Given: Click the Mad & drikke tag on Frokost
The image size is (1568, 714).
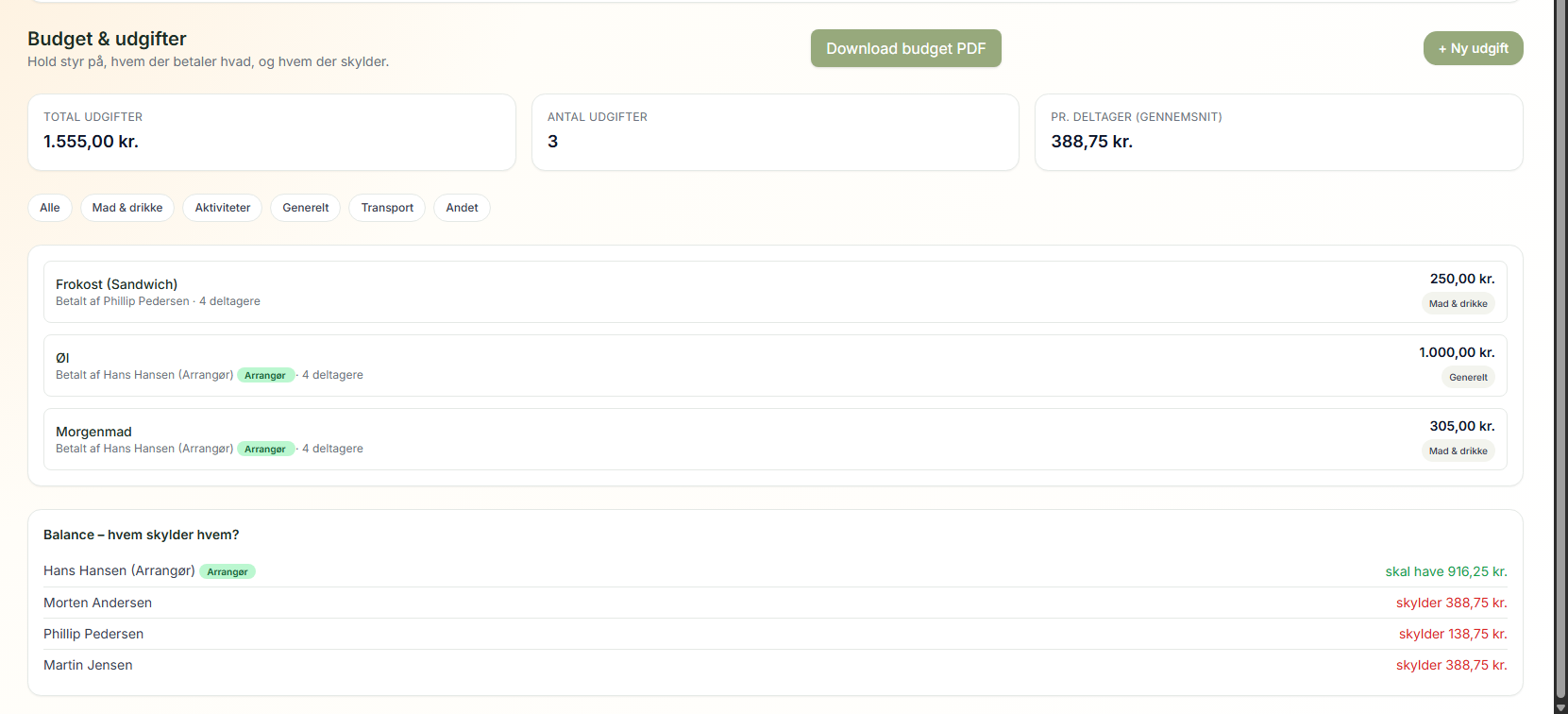Looking at the screenshot, I should click(x=1458, y=304).
